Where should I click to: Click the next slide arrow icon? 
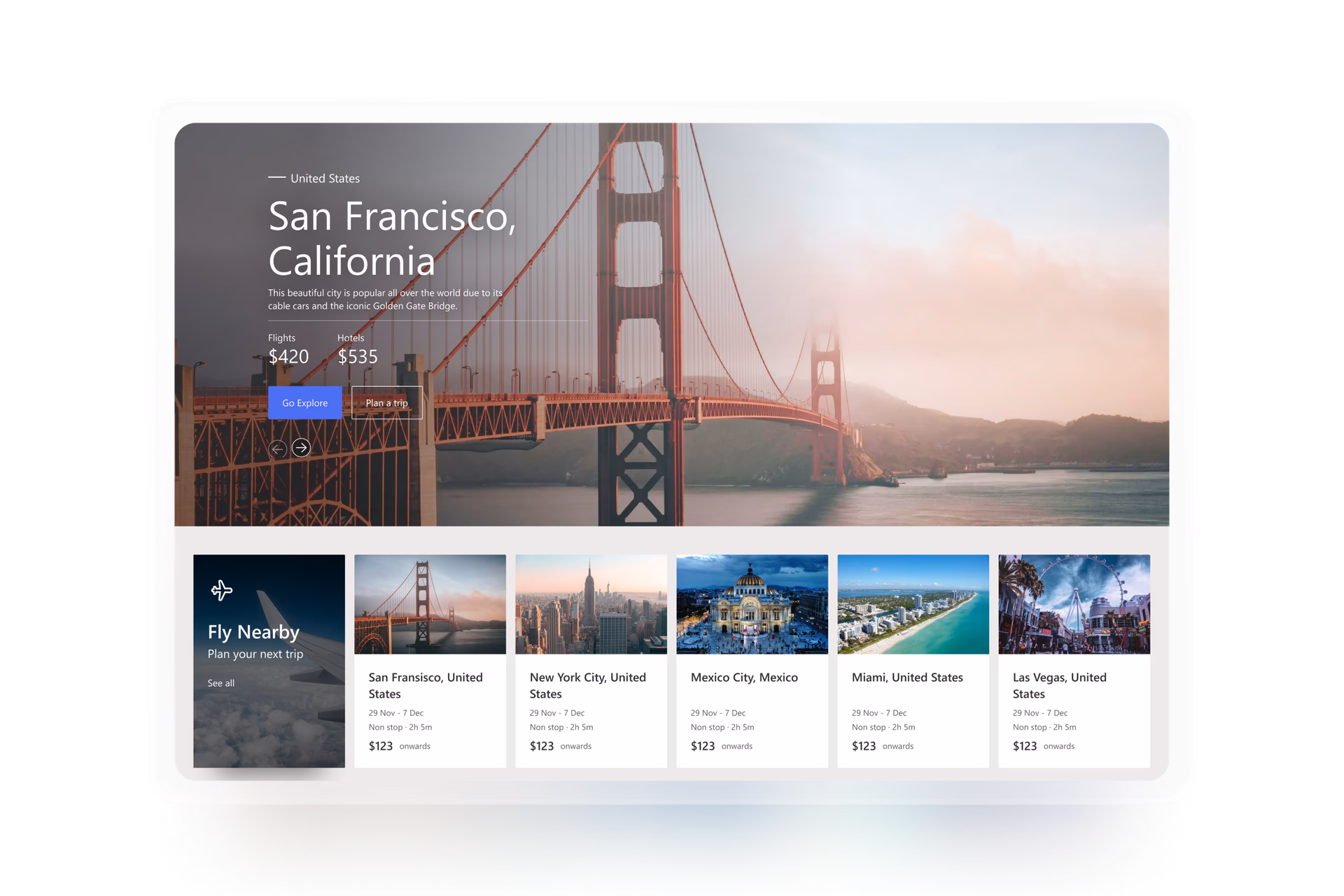301,448
